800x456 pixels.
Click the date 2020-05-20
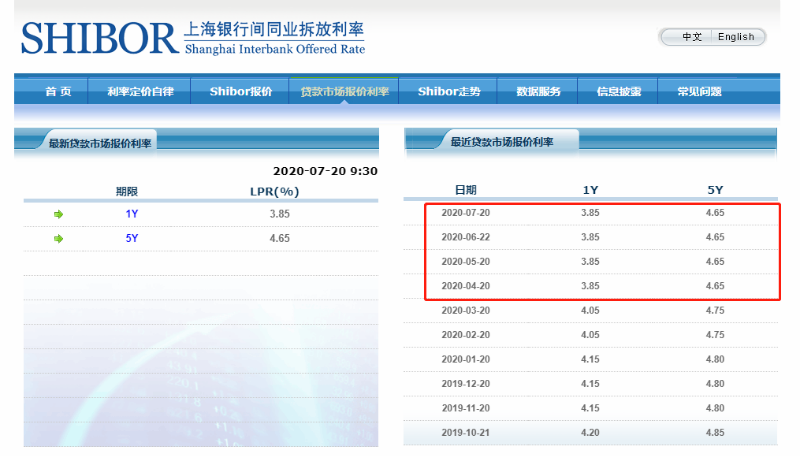click(x=465, y=262)
